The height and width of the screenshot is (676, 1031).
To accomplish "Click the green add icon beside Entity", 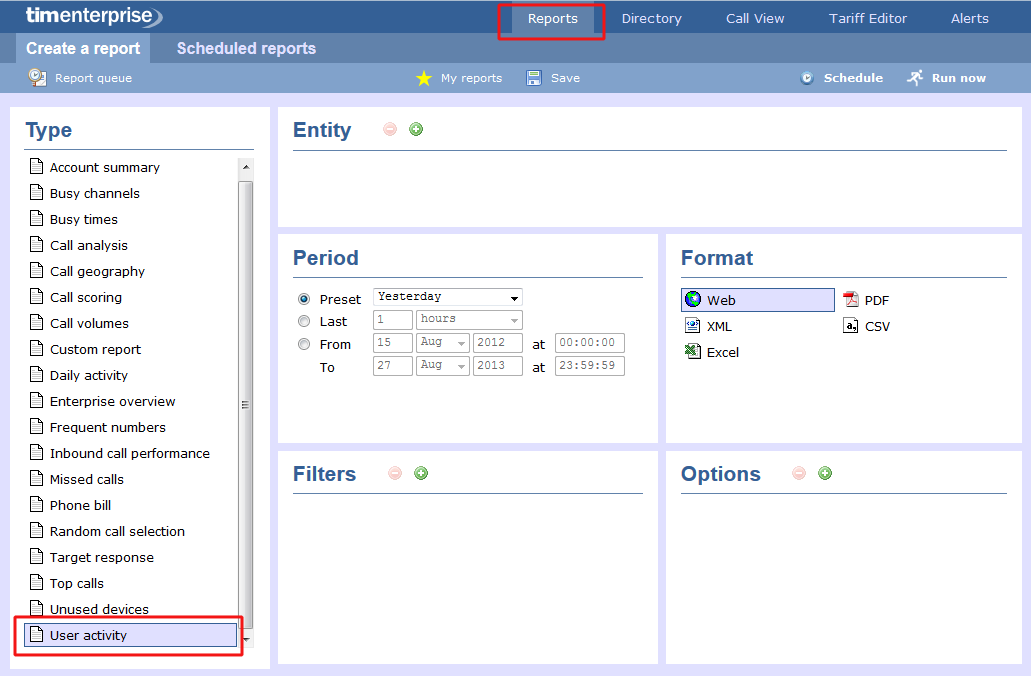I will (x=416, y=129).
